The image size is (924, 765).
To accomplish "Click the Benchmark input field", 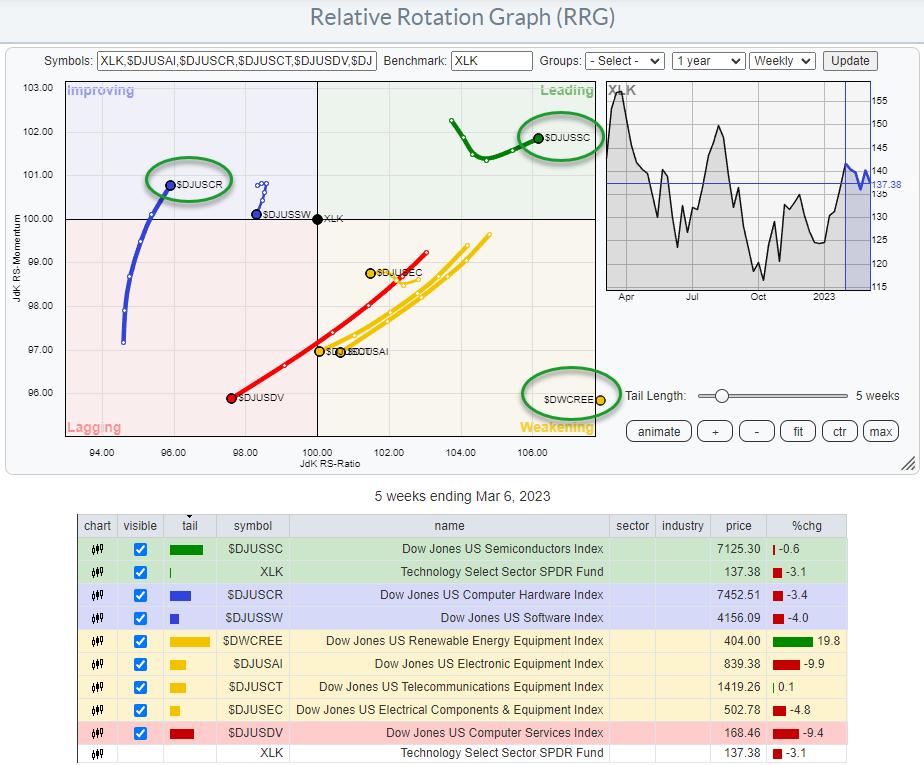I will coord(491,61).
